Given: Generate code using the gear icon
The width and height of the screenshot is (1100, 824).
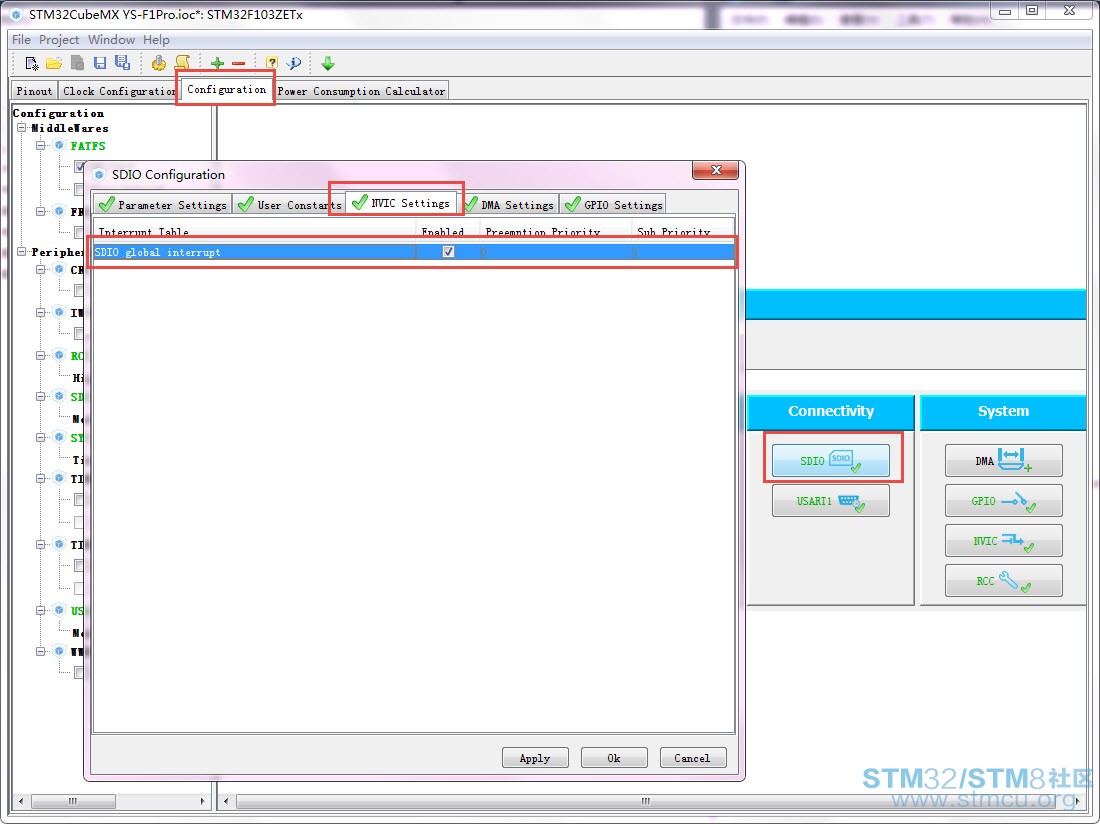Looking at the screenshot, I should [159, 63].
